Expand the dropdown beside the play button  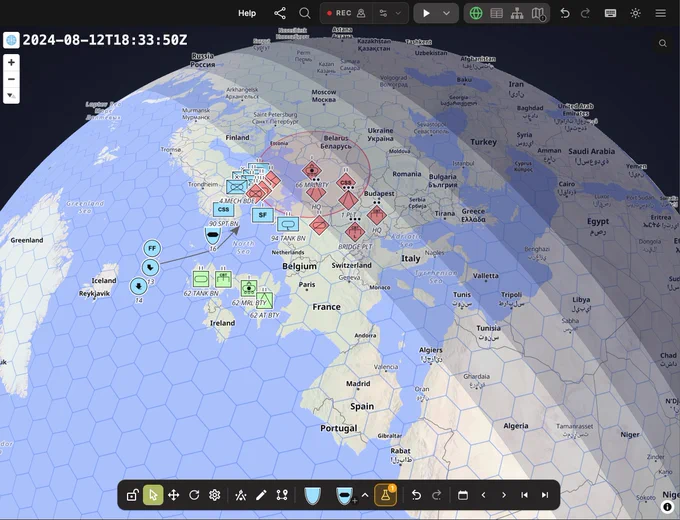(447, 13)
